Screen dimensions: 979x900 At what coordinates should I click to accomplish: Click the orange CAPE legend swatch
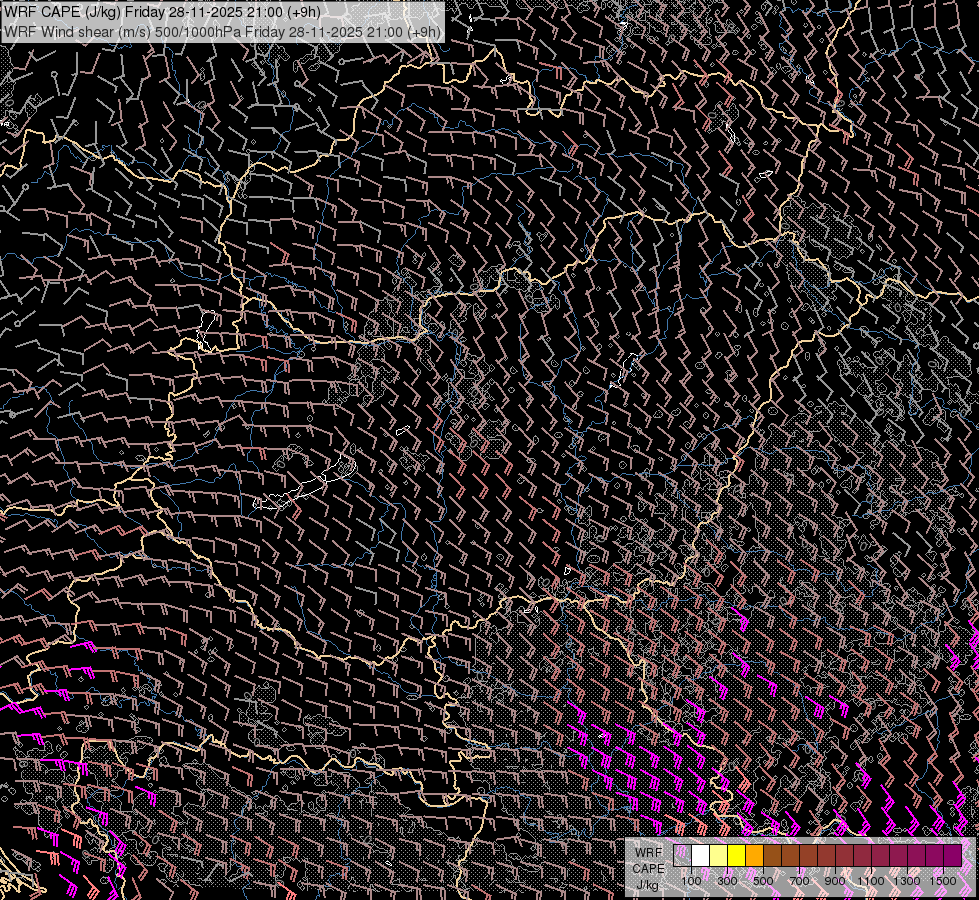click(754, 856)
